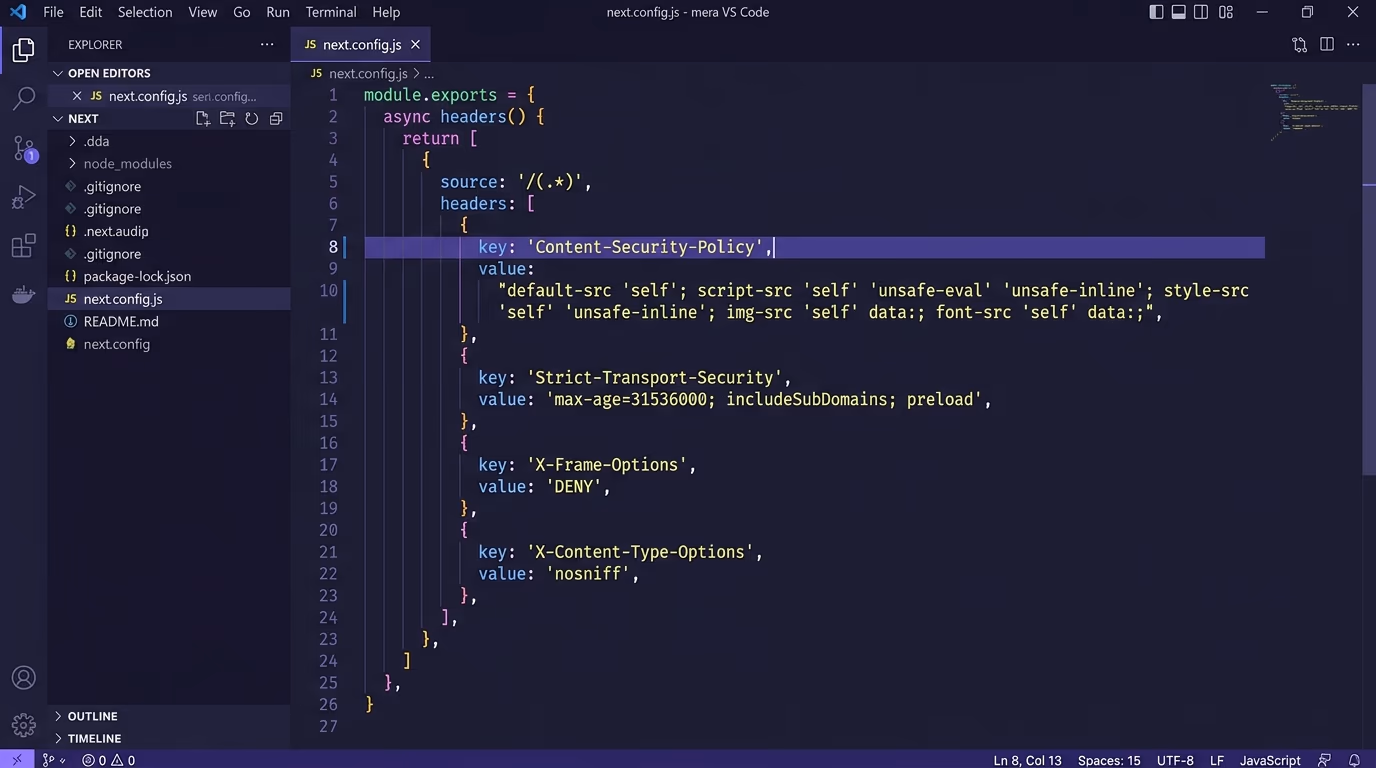Open Explorer views and more actions menu

[267, 44]
